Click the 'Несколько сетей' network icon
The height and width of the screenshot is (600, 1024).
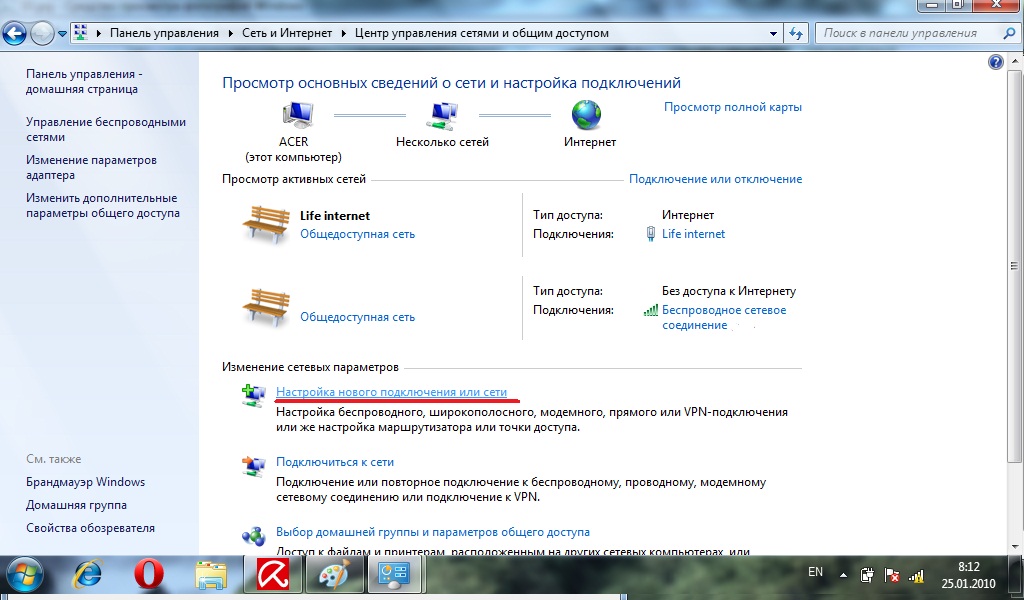click(x=443, y=115)
